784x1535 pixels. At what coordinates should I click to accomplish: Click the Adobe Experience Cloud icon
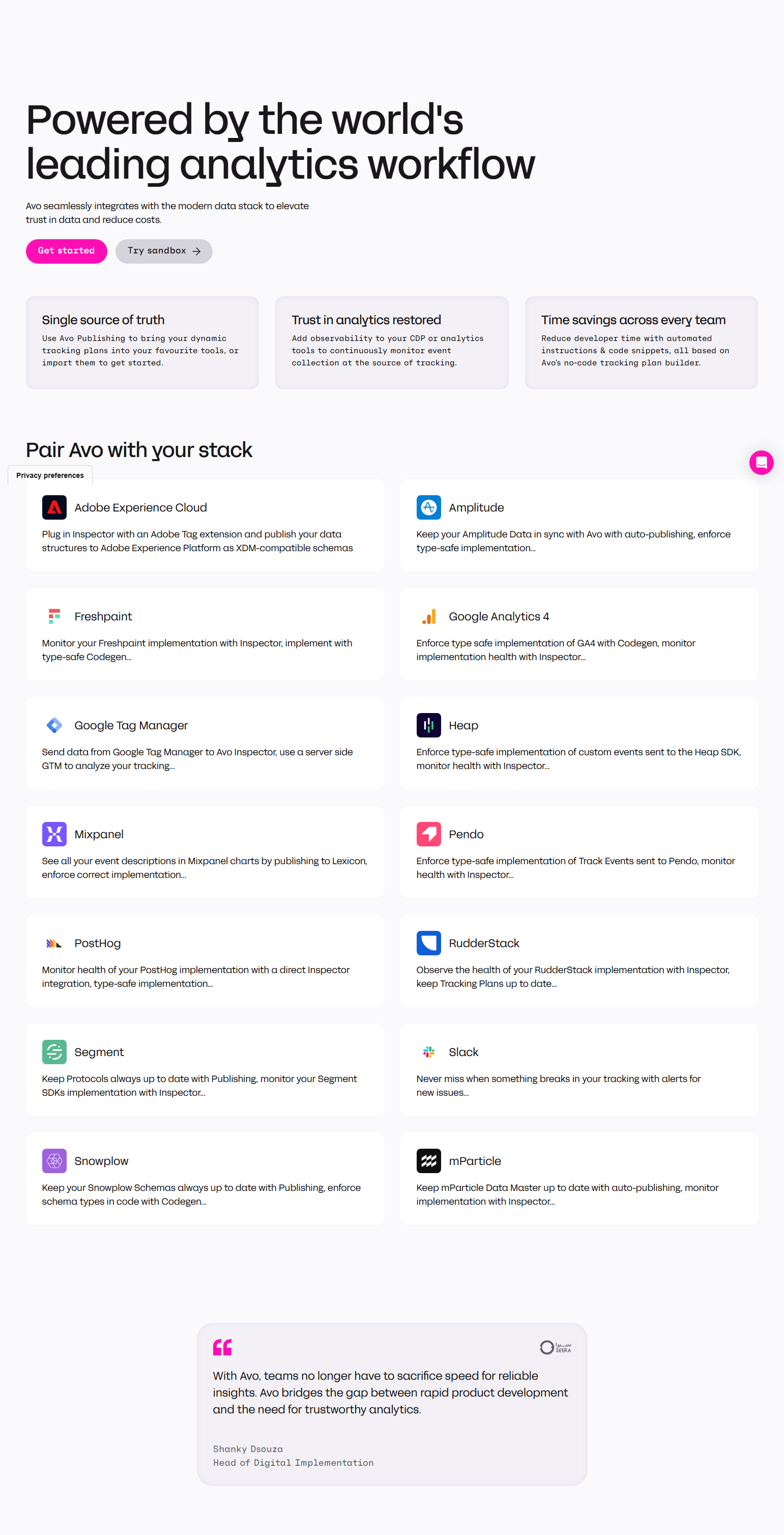point(55,507)
